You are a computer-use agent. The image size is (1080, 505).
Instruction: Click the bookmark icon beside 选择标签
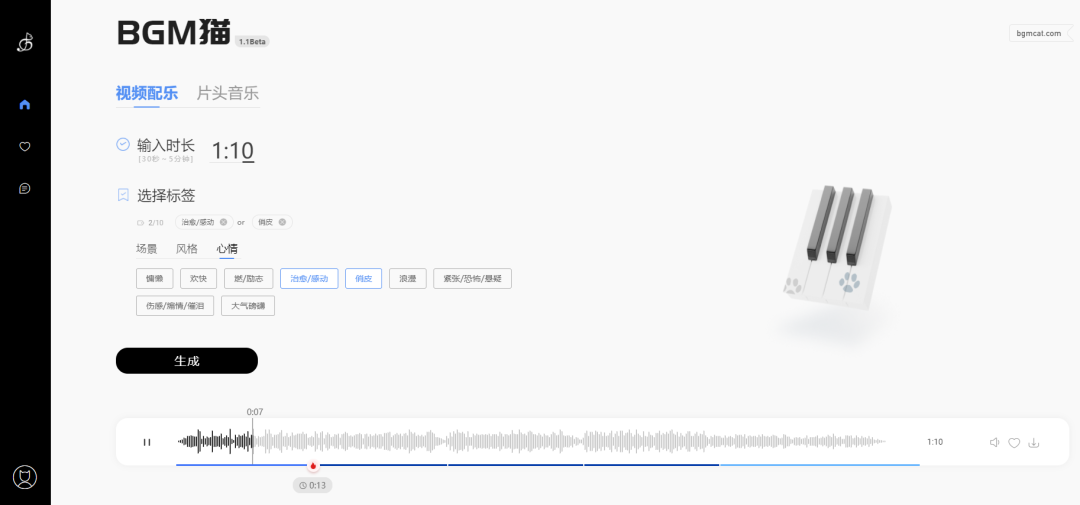tap(123, 195)
